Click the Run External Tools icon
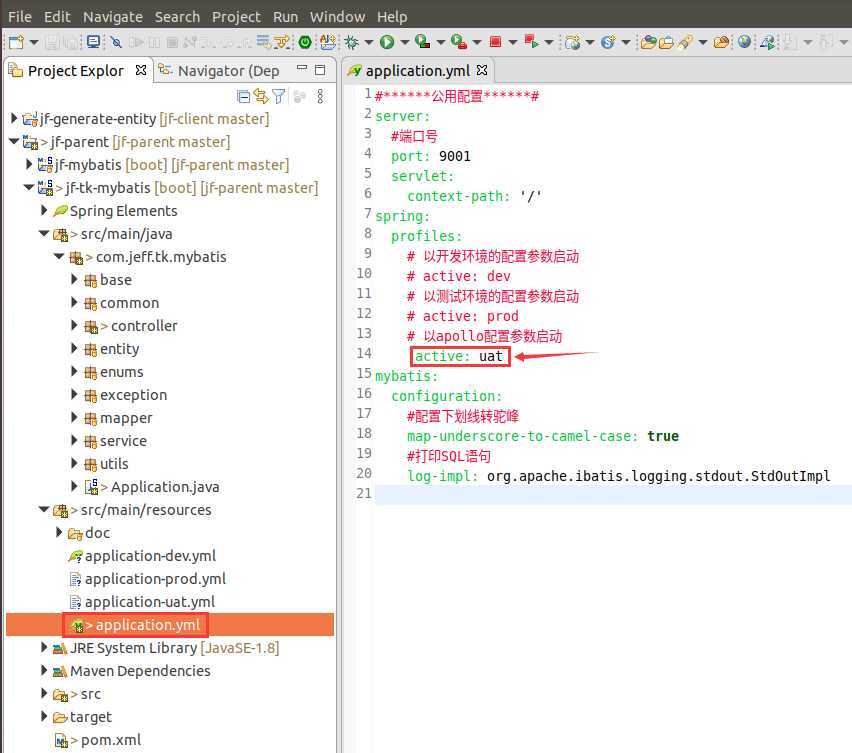 click(x=459, y=42)
